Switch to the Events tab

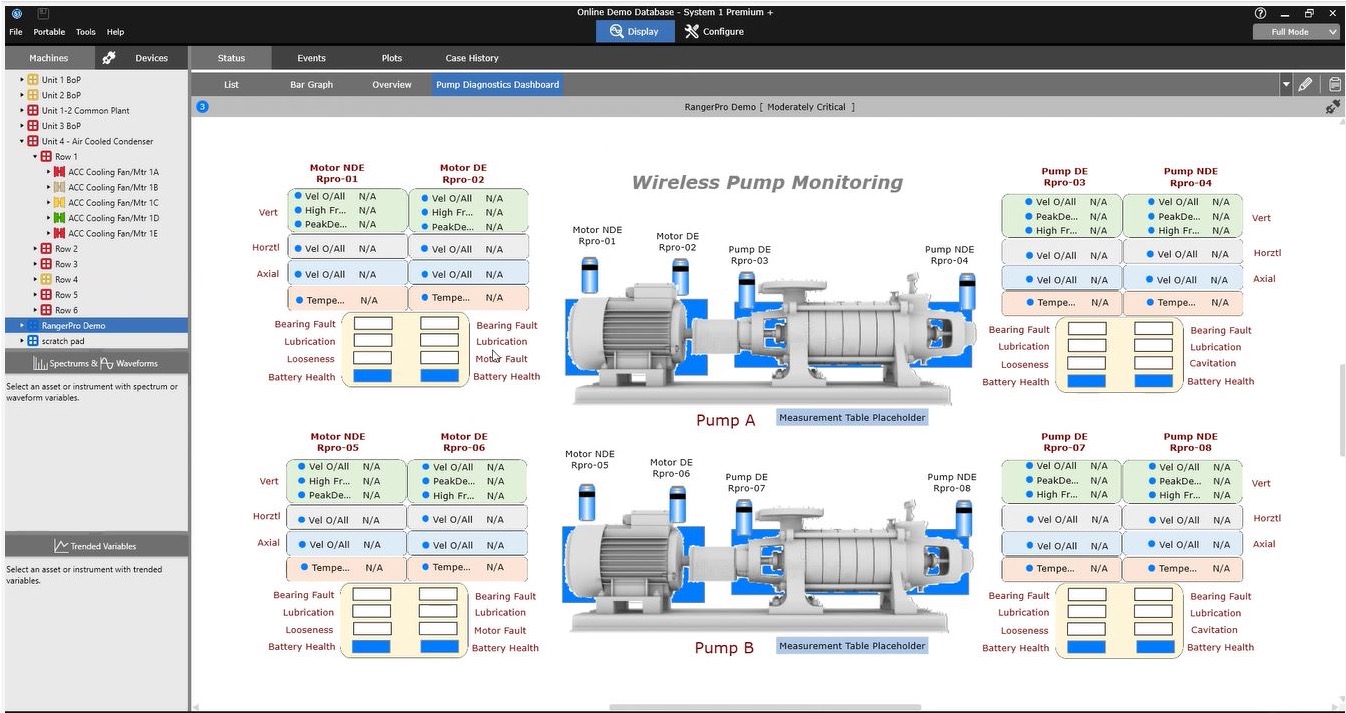[x=311, y=58]
